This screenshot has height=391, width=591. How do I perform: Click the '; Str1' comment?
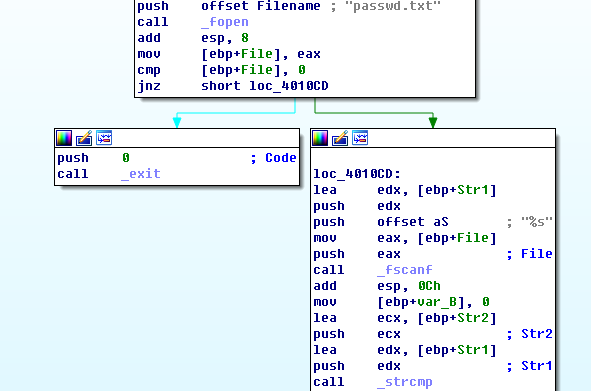(529, 366)
